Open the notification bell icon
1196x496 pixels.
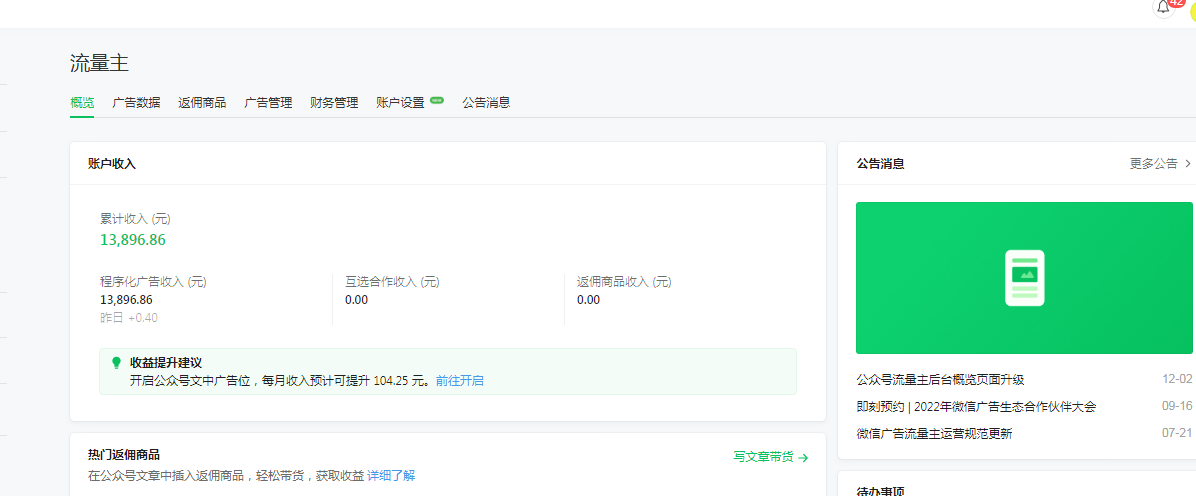coord(1163,7)
